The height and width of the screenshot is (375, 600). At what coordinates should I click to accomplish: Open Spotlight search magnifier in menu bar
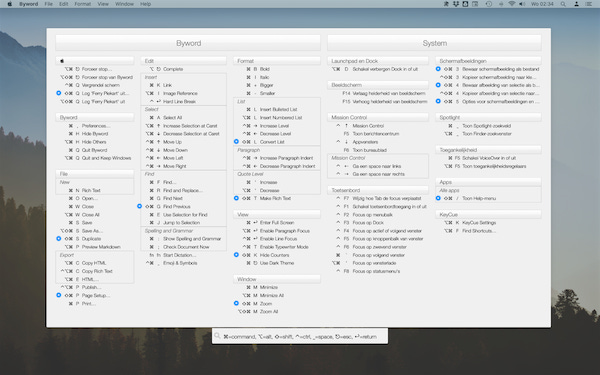(563, 4)
